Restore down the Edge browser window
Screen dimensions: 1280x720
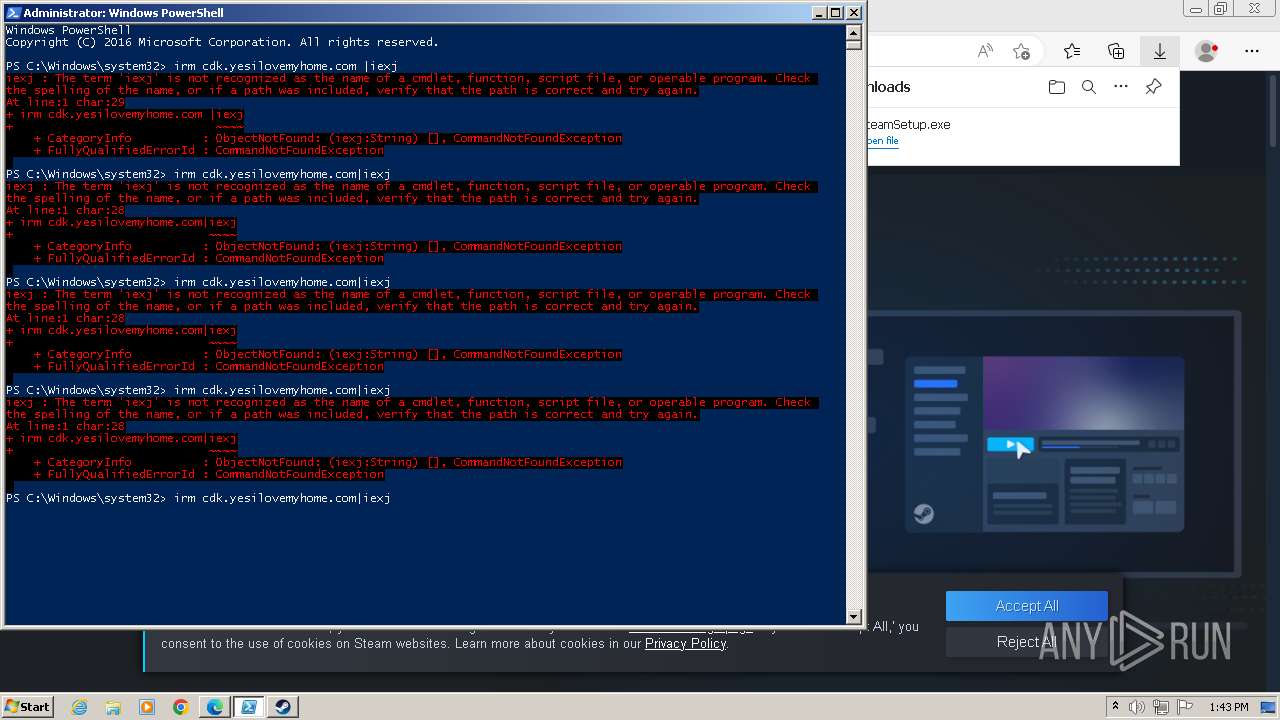[x=1221, y=9]
